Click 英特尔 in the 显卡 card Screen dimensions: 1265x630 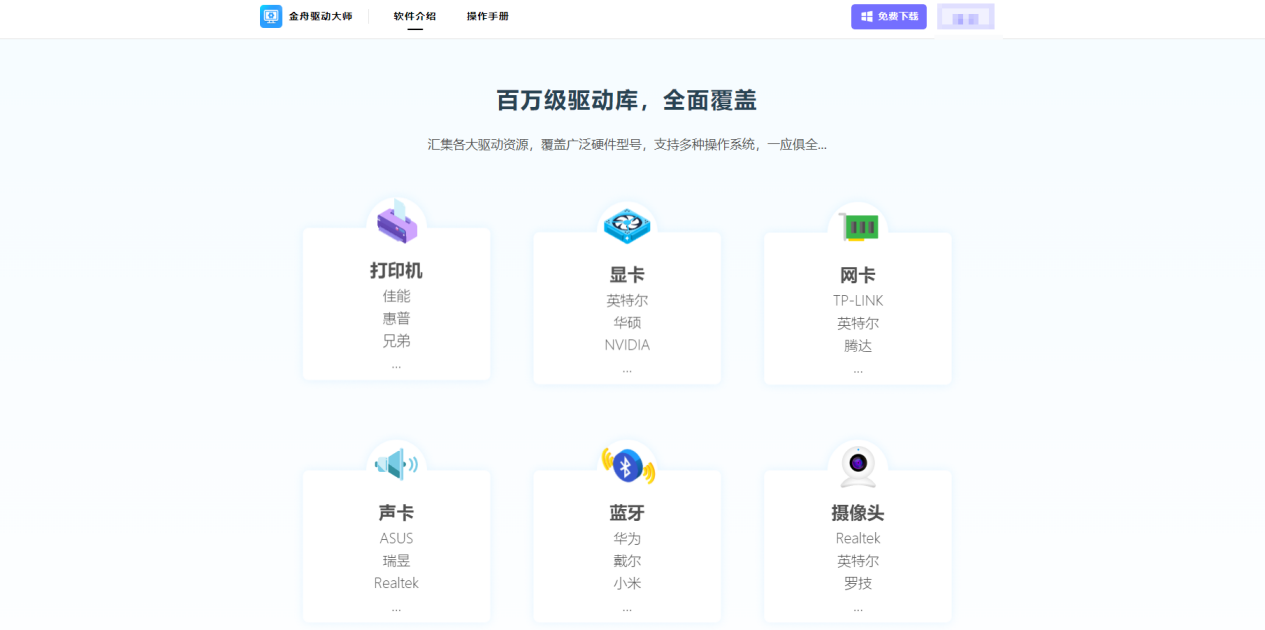tap(627, 301)
